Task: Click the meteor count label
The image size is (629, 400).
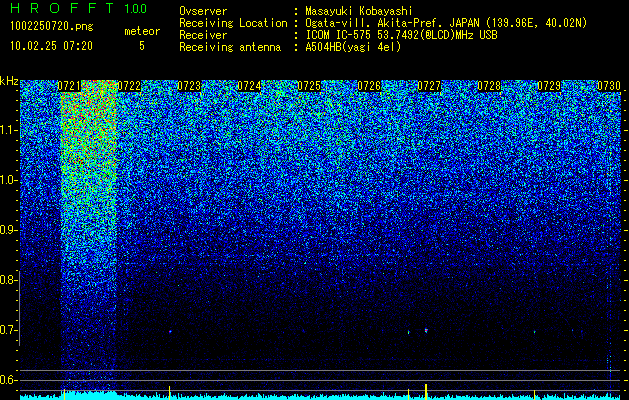Action: pos(142,31)
